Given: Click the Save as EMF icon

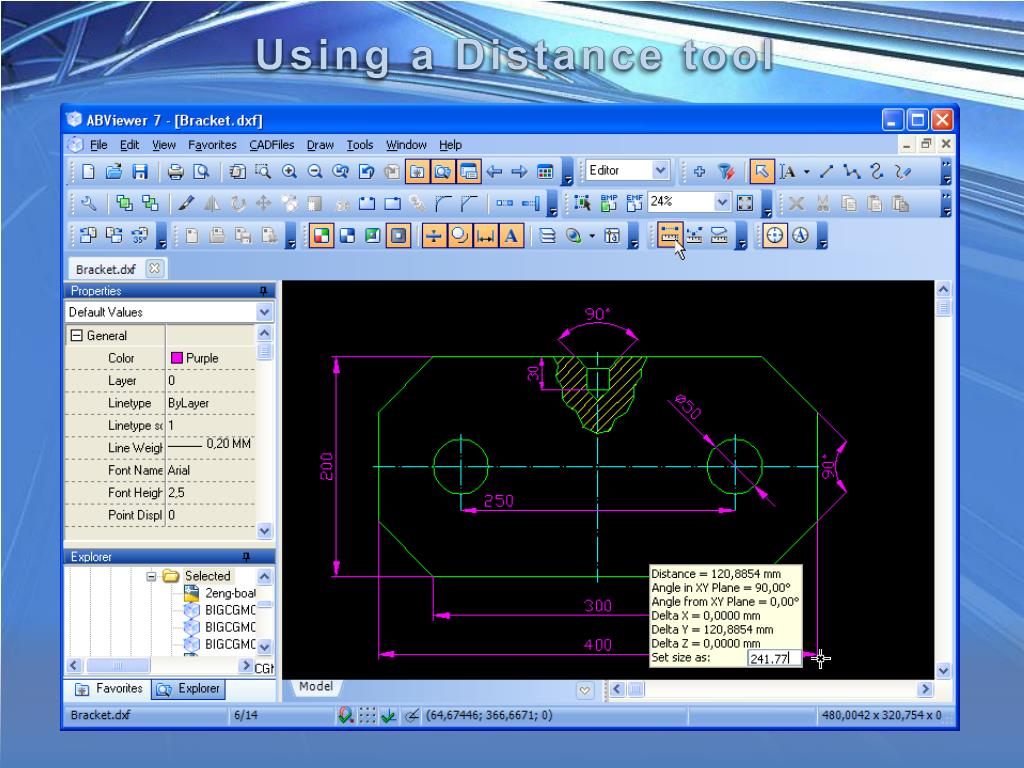Looking at the screenshot, I should (634, 203).
